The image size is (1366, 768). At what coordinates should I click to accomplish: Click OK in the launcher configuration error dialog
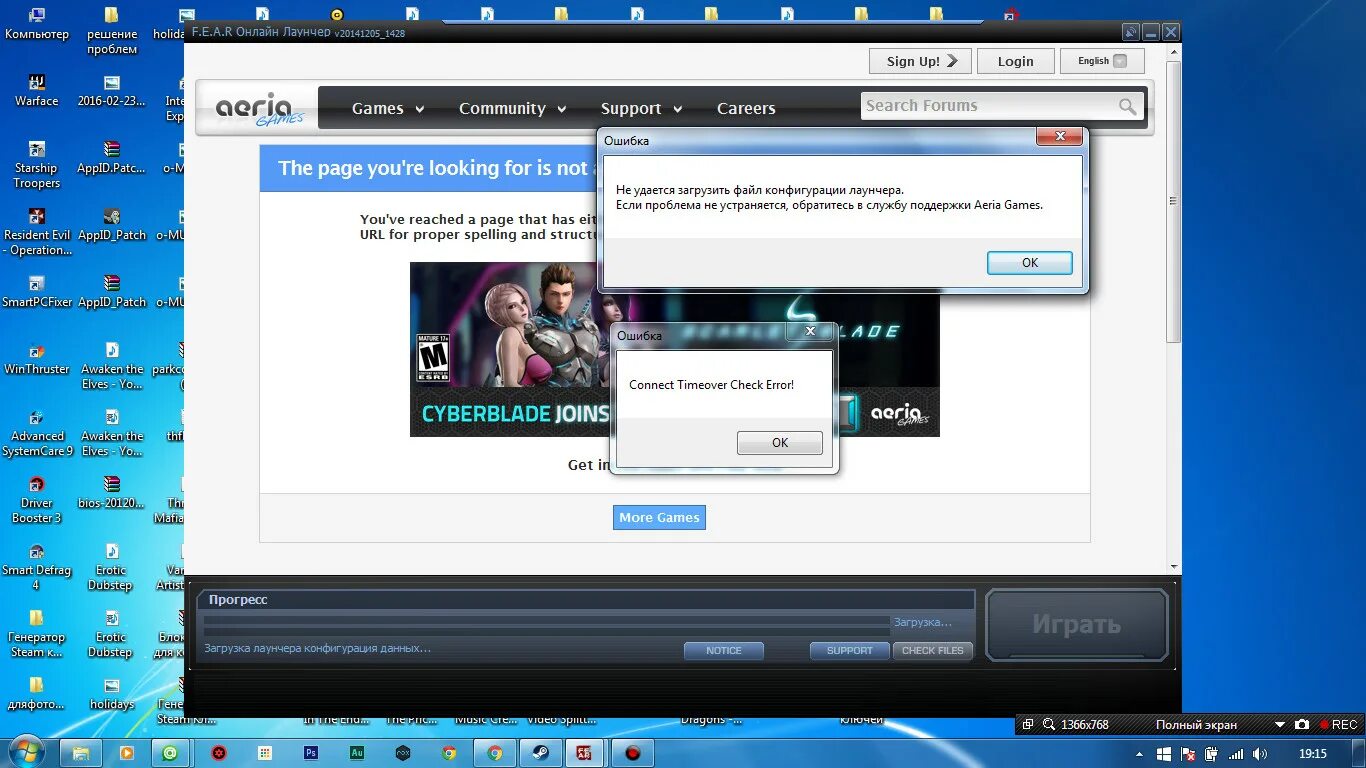(x=1030, y=263)
